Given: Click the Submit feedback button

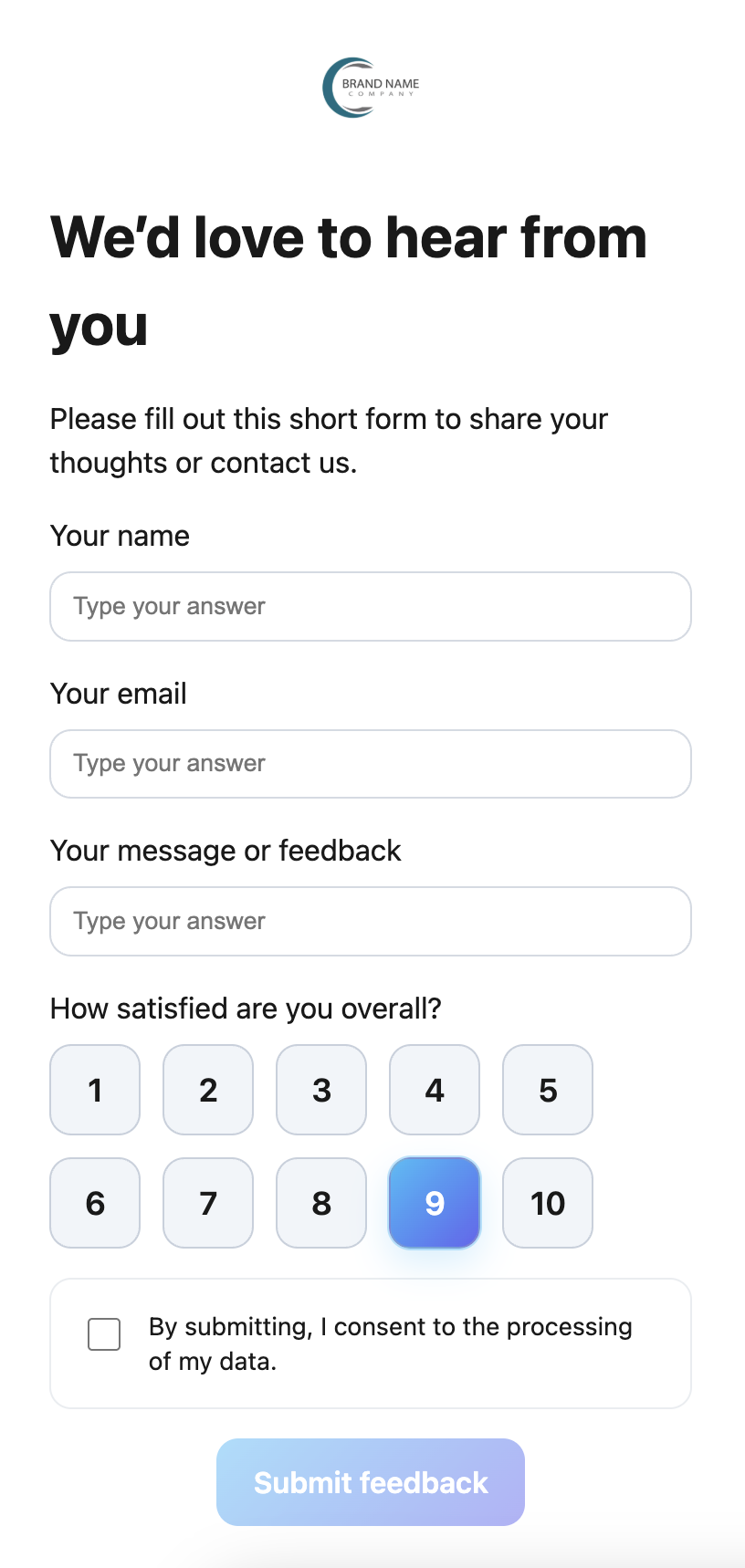Looking at the screenshot, I should tap(370, 1481).
